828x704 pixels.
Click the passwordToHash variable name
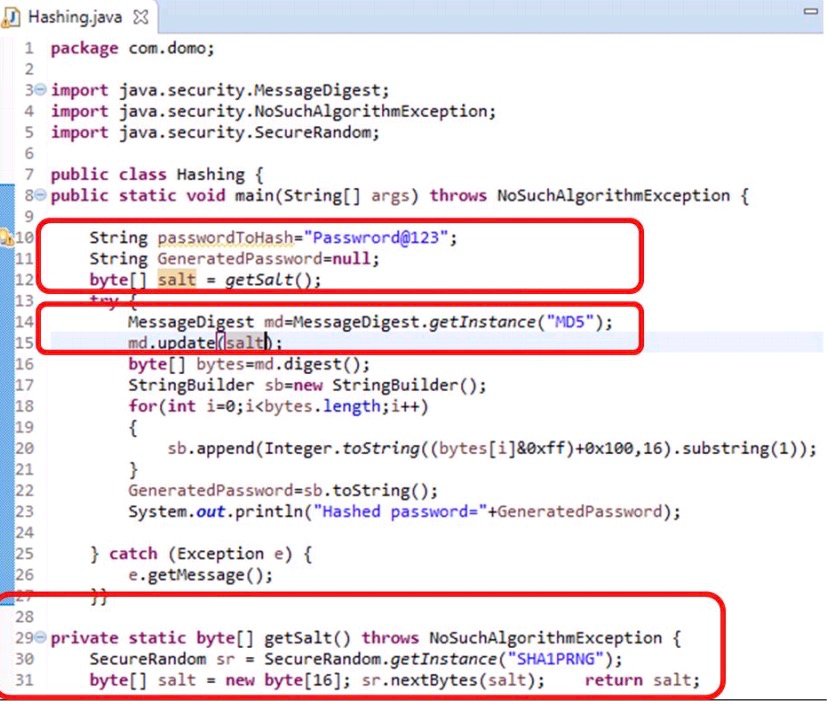click(225, 238)
